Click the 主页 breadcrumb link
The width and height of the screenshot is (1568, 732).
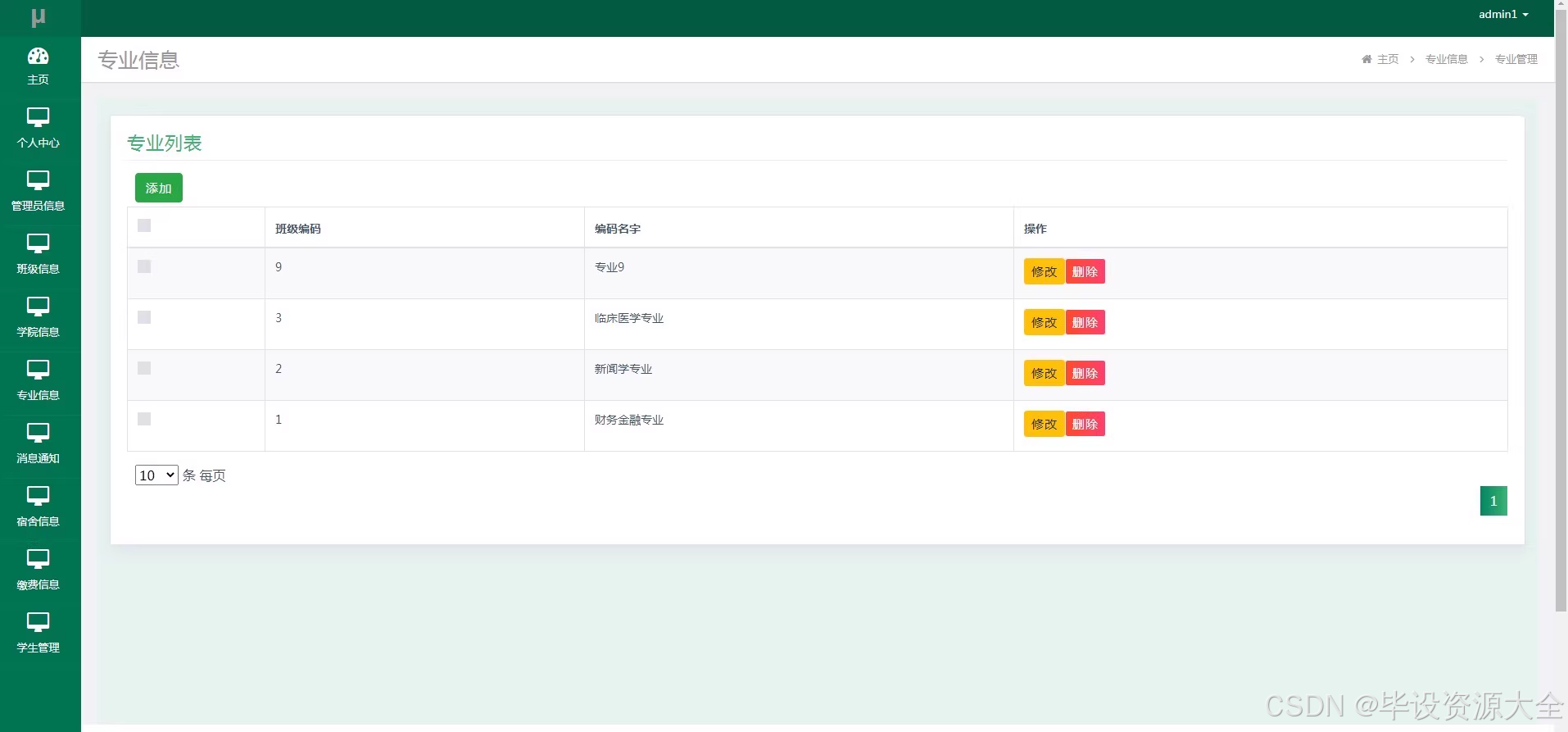1388,59
